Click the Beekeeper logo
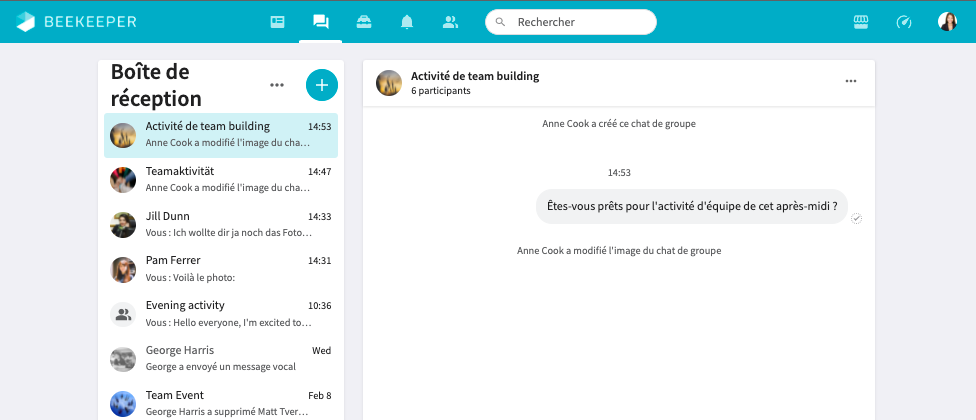The width and height of the screenshot is (976, 420). click(x=77, y=22)
